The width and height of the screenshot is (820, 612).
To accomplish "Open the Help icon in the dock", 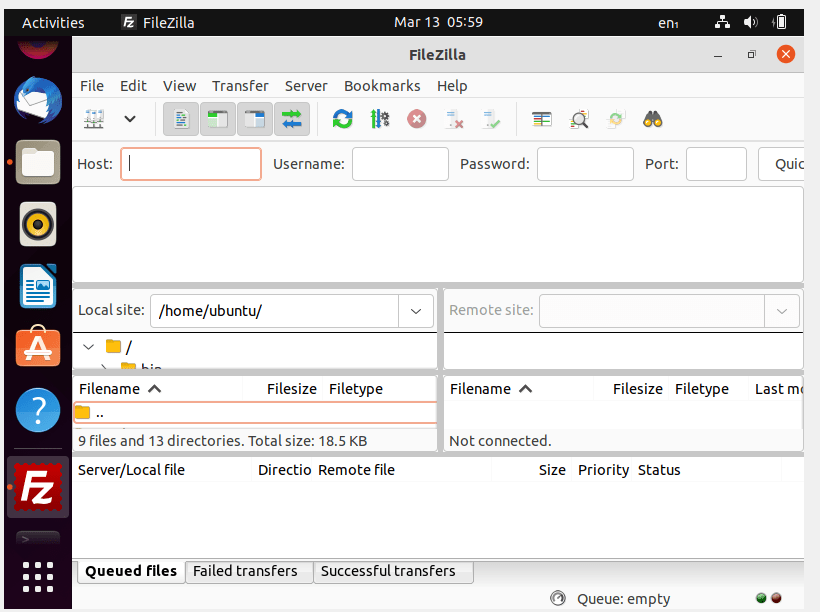I will 38,410.
